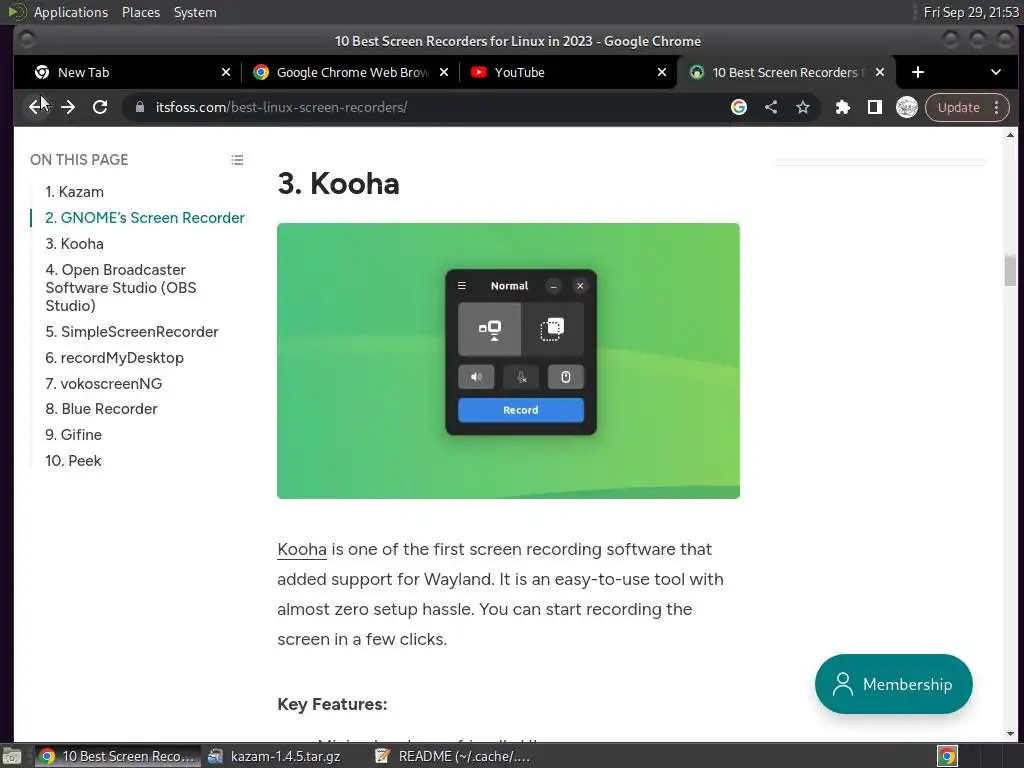Bookmark this page with star icon
This screenshot has height=768, width=1024.
coord(803,107)
